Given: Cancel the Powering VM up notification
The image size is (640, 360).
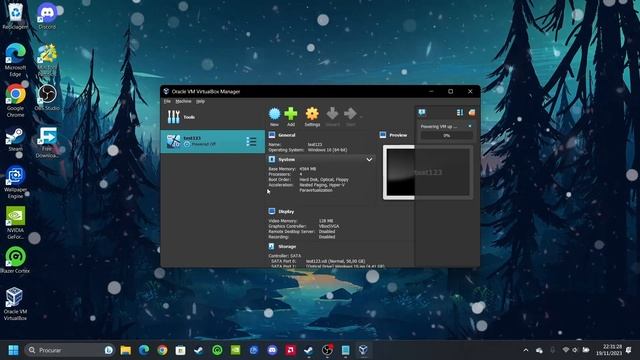Looking at the screenshot, I should 469,126.
